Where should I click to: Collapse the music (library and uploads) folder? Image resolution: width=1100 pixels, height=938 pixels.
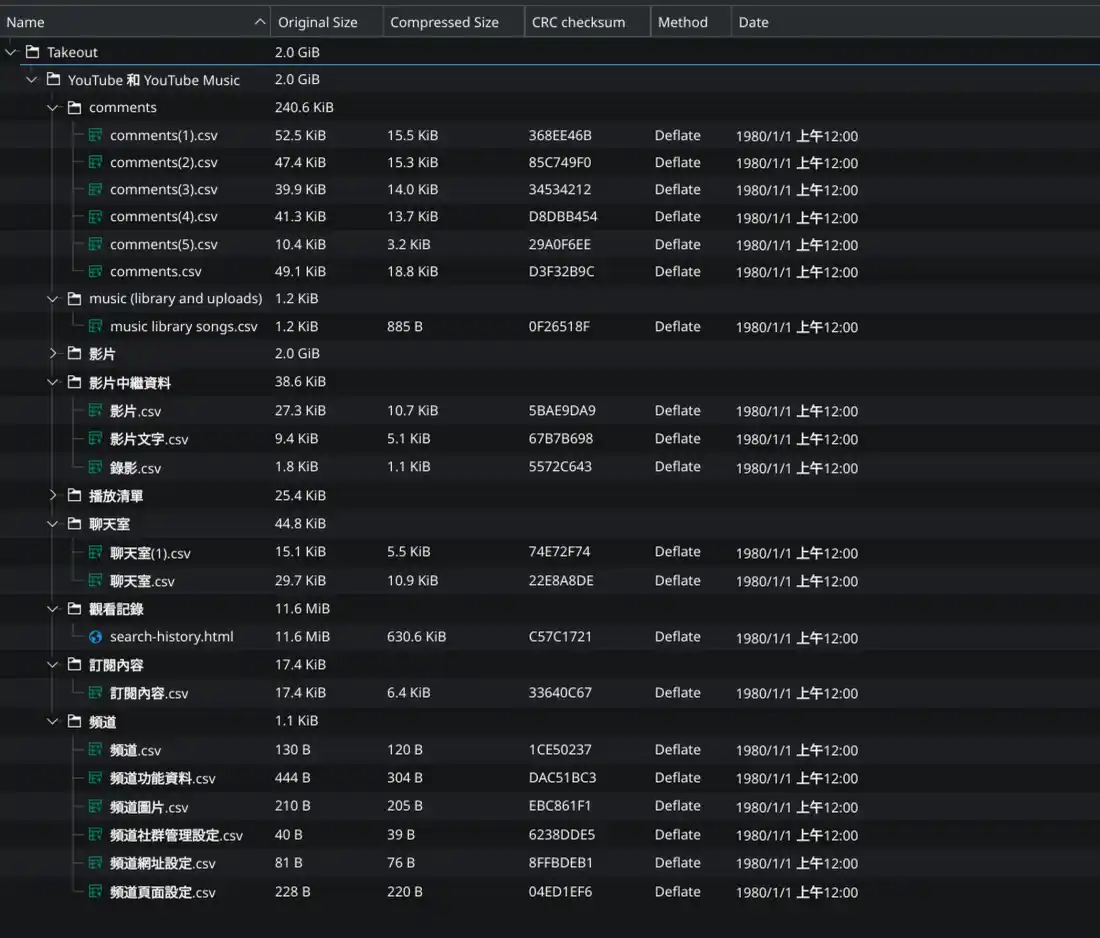coord(53,298)
